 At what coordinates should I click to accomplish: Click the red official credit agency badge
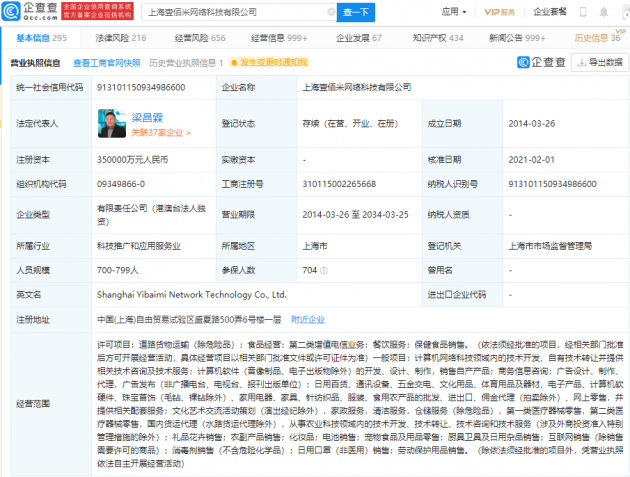[97, 11]
